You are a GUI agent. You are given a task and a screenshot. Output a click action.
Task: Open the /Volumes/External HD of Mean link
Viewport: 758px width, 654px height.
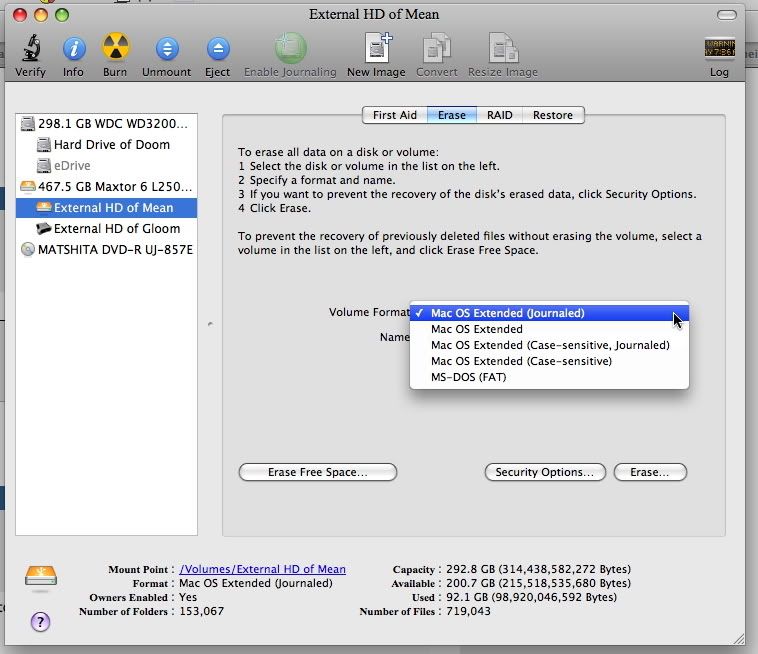[262, 569]
